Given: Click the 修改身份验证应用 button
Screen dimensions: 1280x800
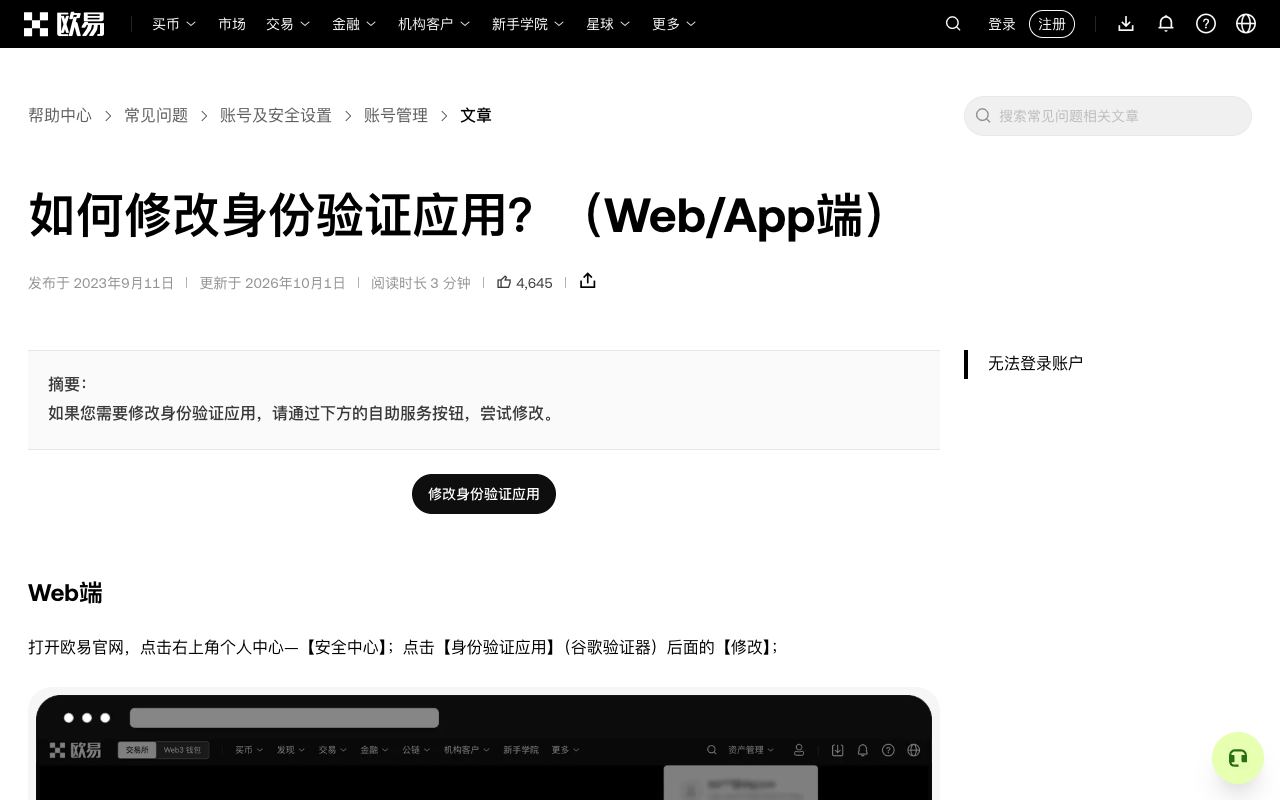Looking at the screenshot, I should click(x=484, y=494).
